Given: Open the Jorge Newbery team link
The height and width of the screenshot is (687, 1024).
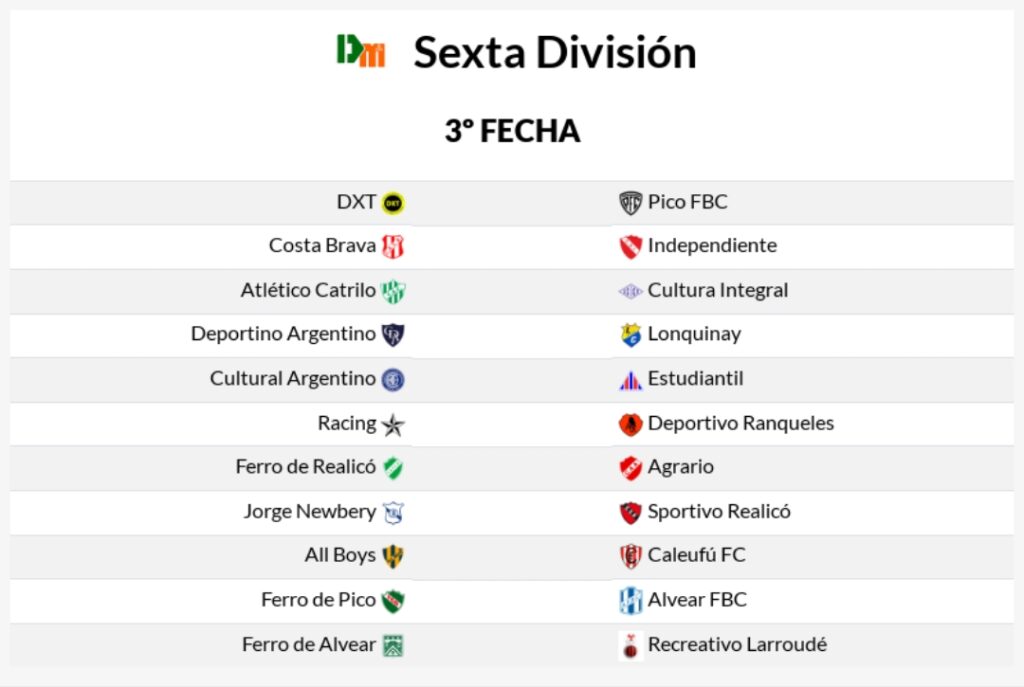Looking at the screenshot, I should 310,512.
